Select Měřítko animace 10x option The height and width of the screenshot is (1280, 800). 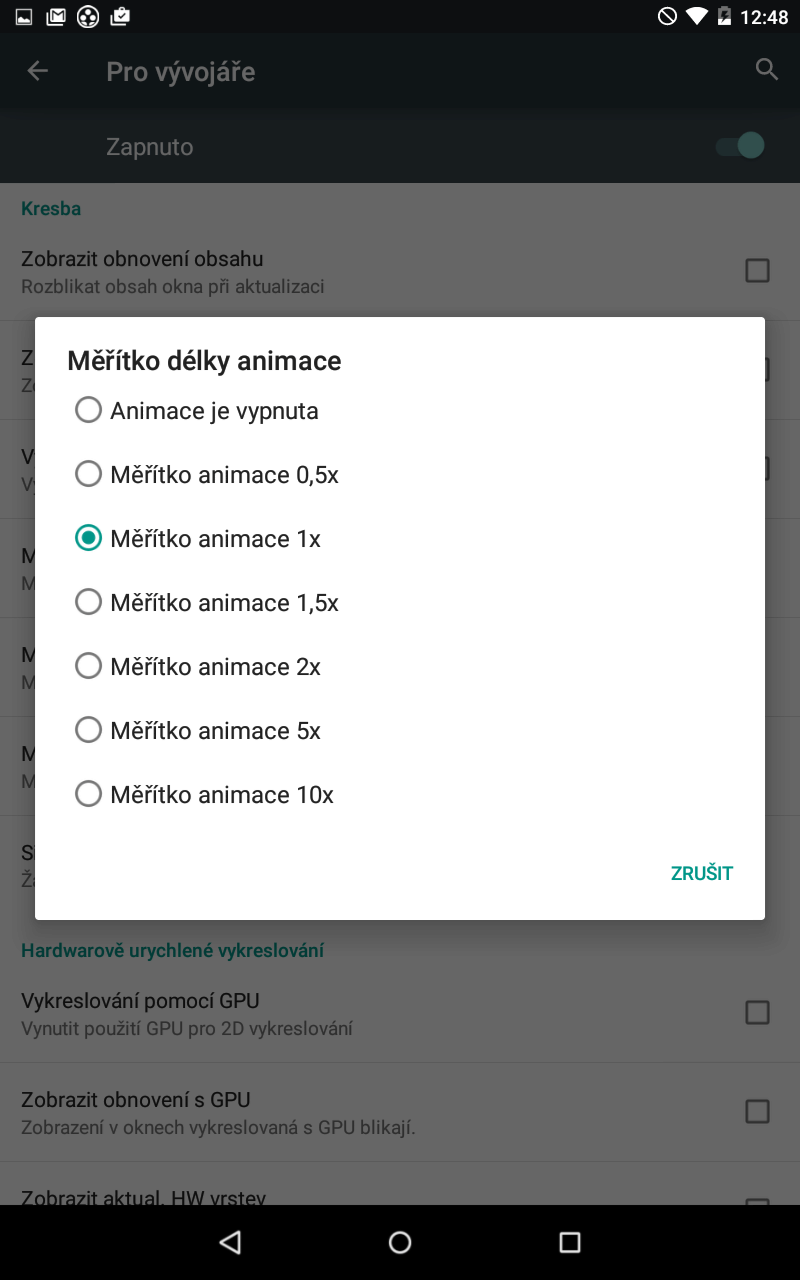pyautogui.click(x=89, y=794)
